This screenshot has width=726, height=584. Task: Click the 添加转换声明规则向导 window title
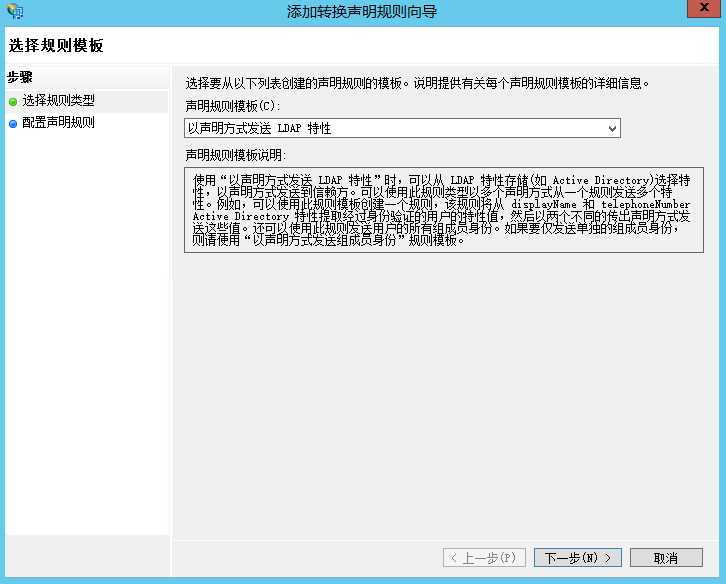point(362,11)
